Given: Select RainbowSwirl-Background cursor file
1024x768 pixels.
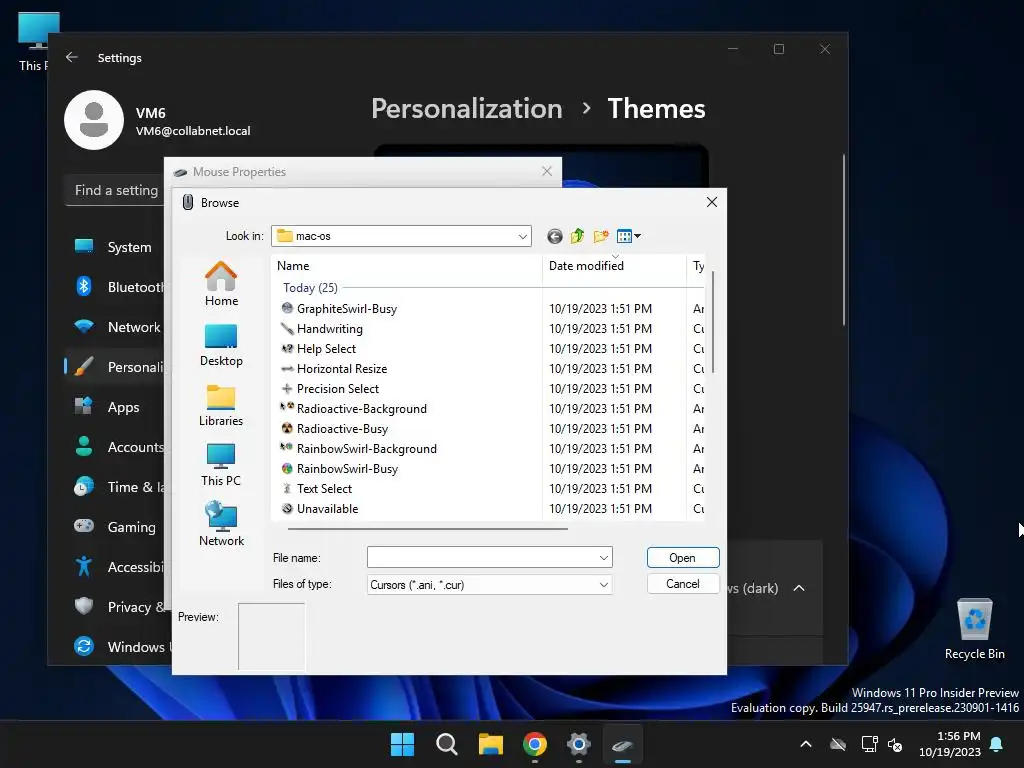Looking at the screenshot, I should click(366, 449).
